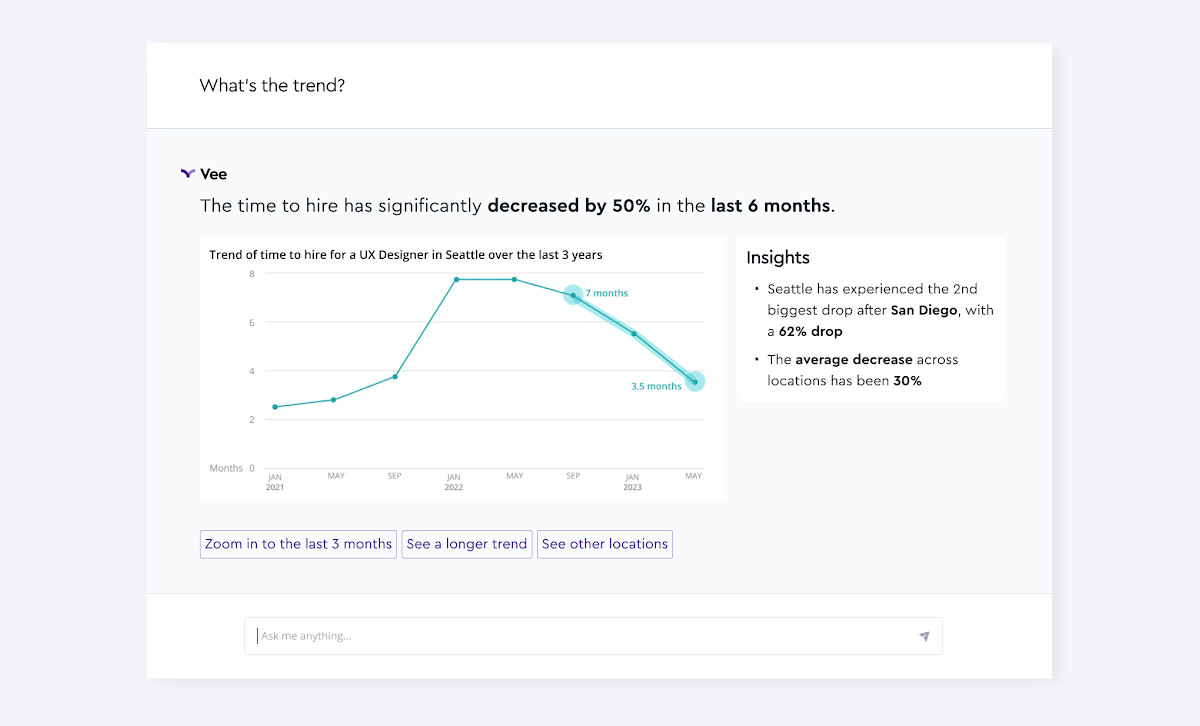Click the send arrow icon
Screen dimensions: 1200x726
(924, 636)
